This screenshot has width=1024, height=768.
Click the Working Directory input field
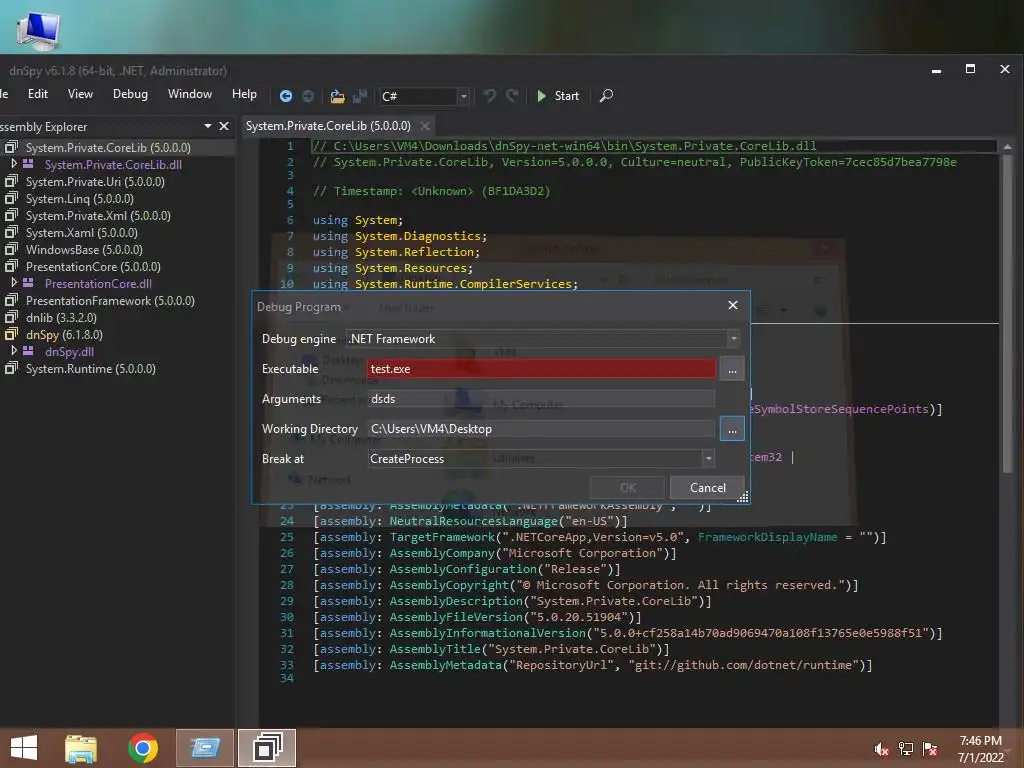pos(541,428)
